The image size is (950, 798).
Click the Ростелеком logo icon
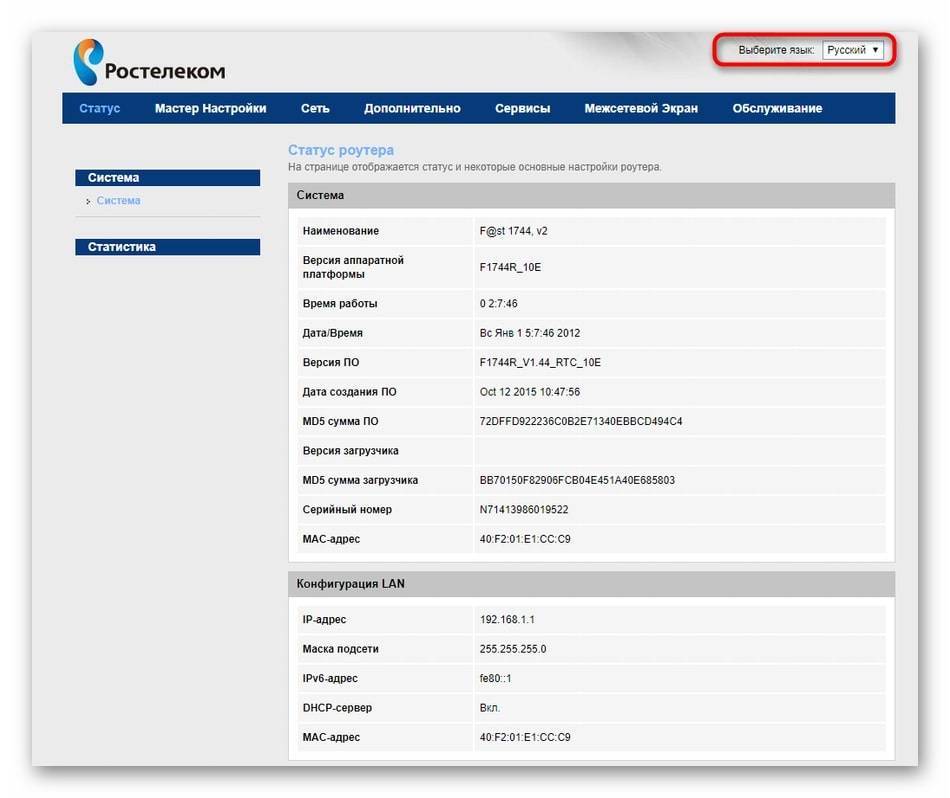pos(88,62)
